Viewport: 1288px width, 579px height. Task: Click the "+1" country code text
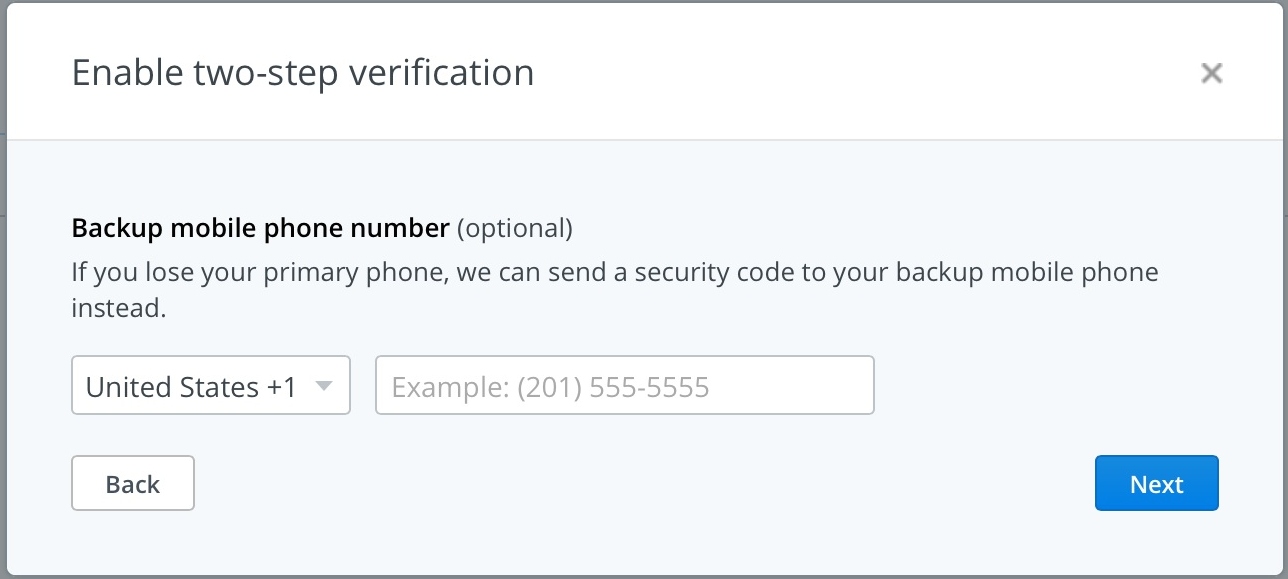[x=282, y=387]
